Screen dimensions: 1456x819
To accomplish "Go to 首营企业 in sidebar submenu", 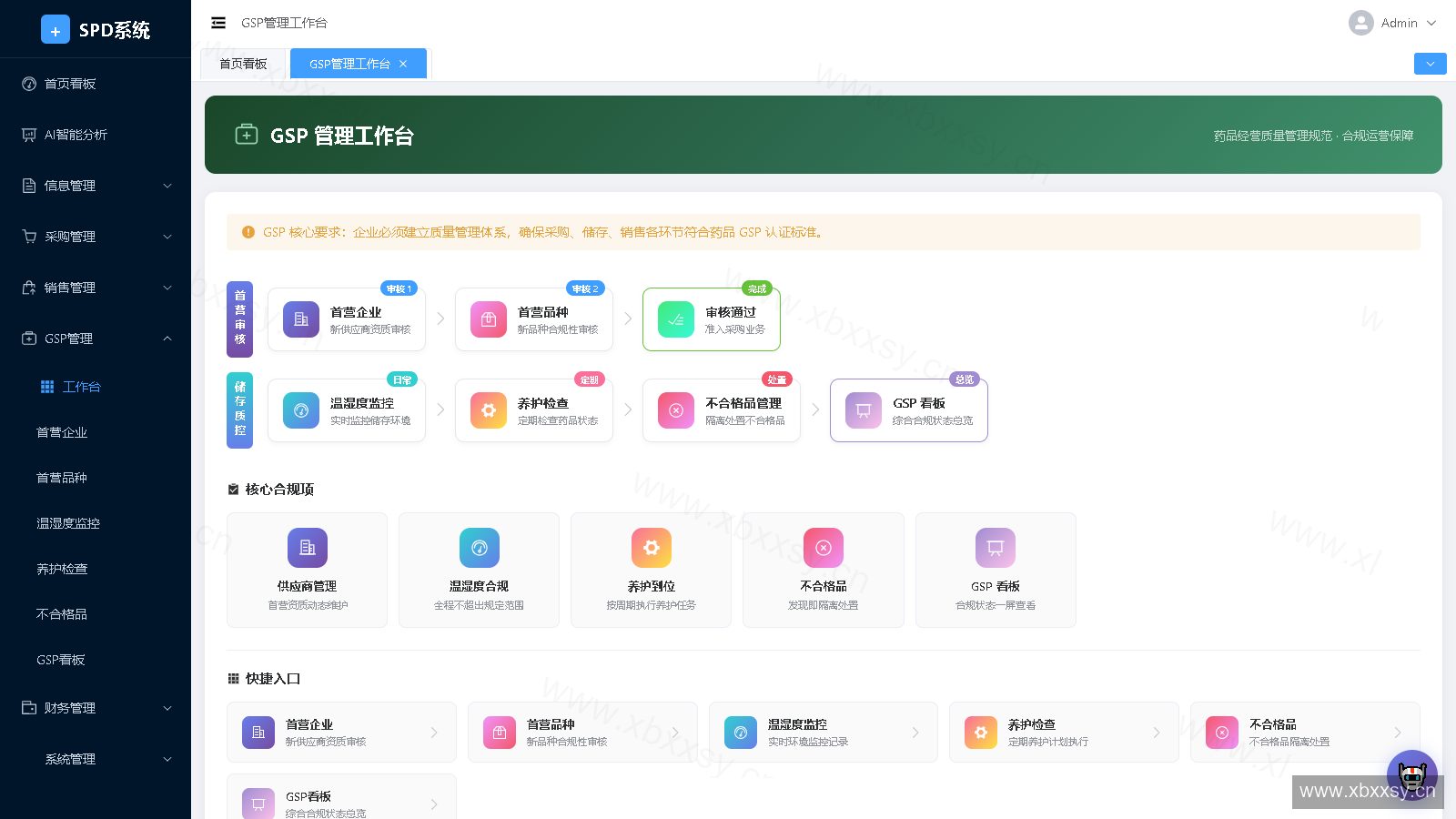I will click(96, 432).
